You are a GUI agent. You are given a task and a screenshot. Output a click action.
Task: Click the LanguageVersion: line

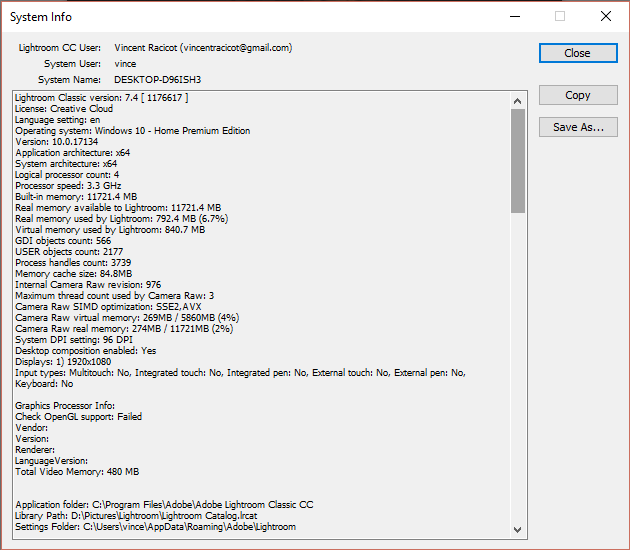coord(51,461)
